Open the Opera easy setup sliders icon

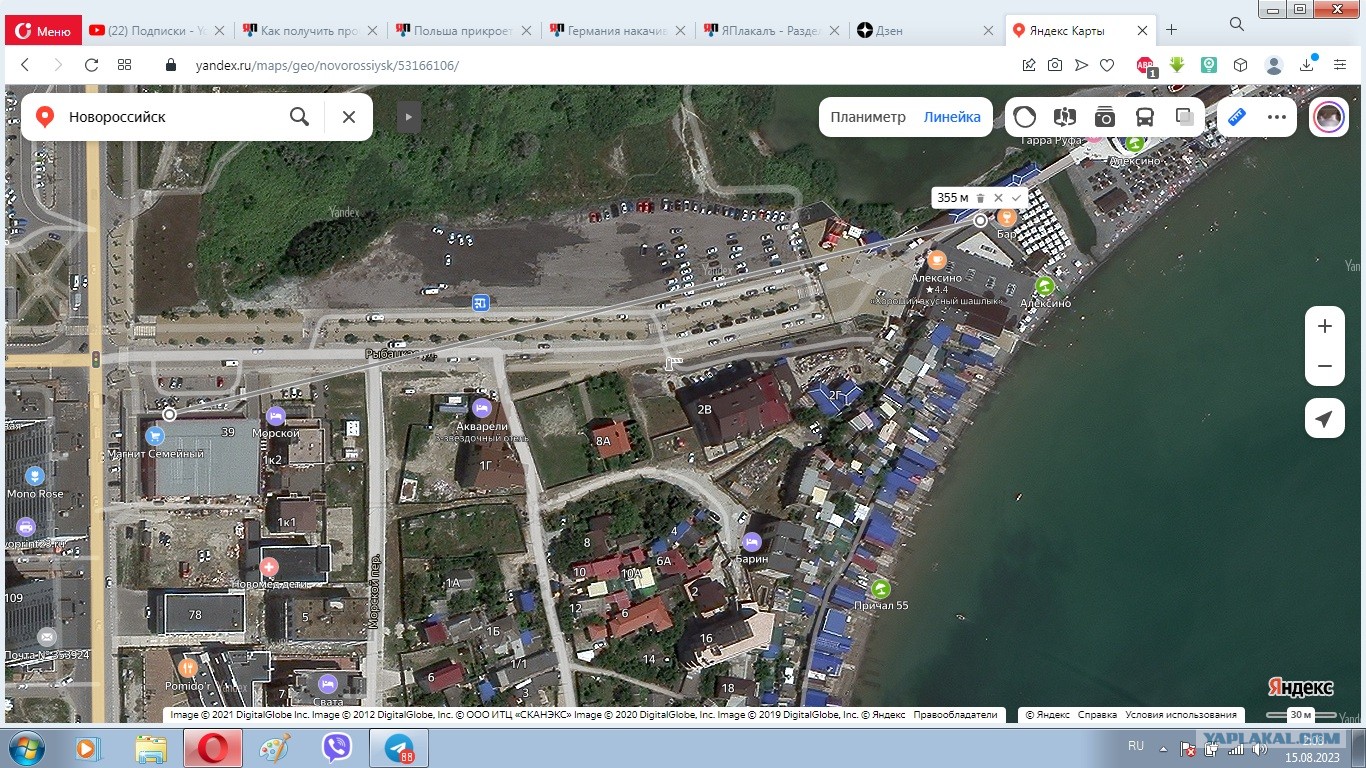click(1340, 65)
